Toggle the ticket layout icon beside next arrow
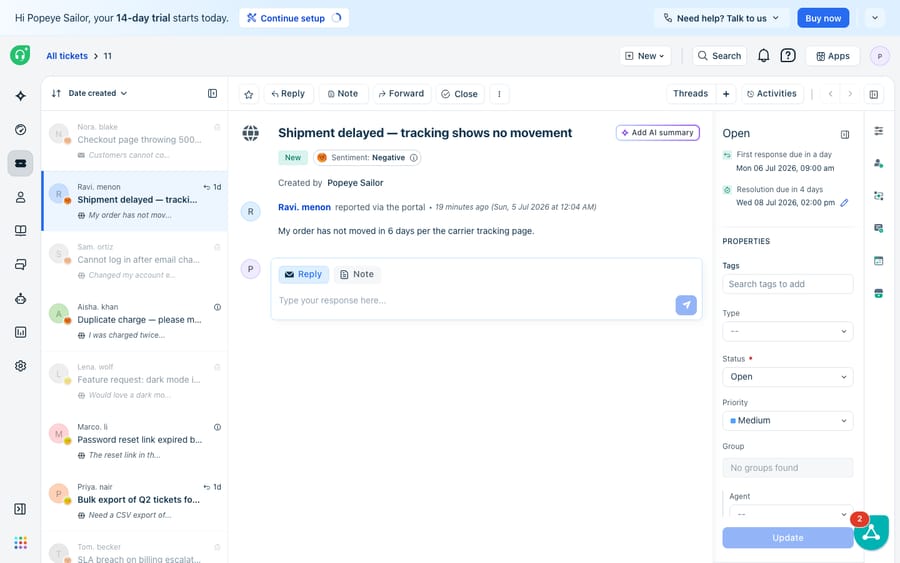The image size is (900, 563). 874,94
